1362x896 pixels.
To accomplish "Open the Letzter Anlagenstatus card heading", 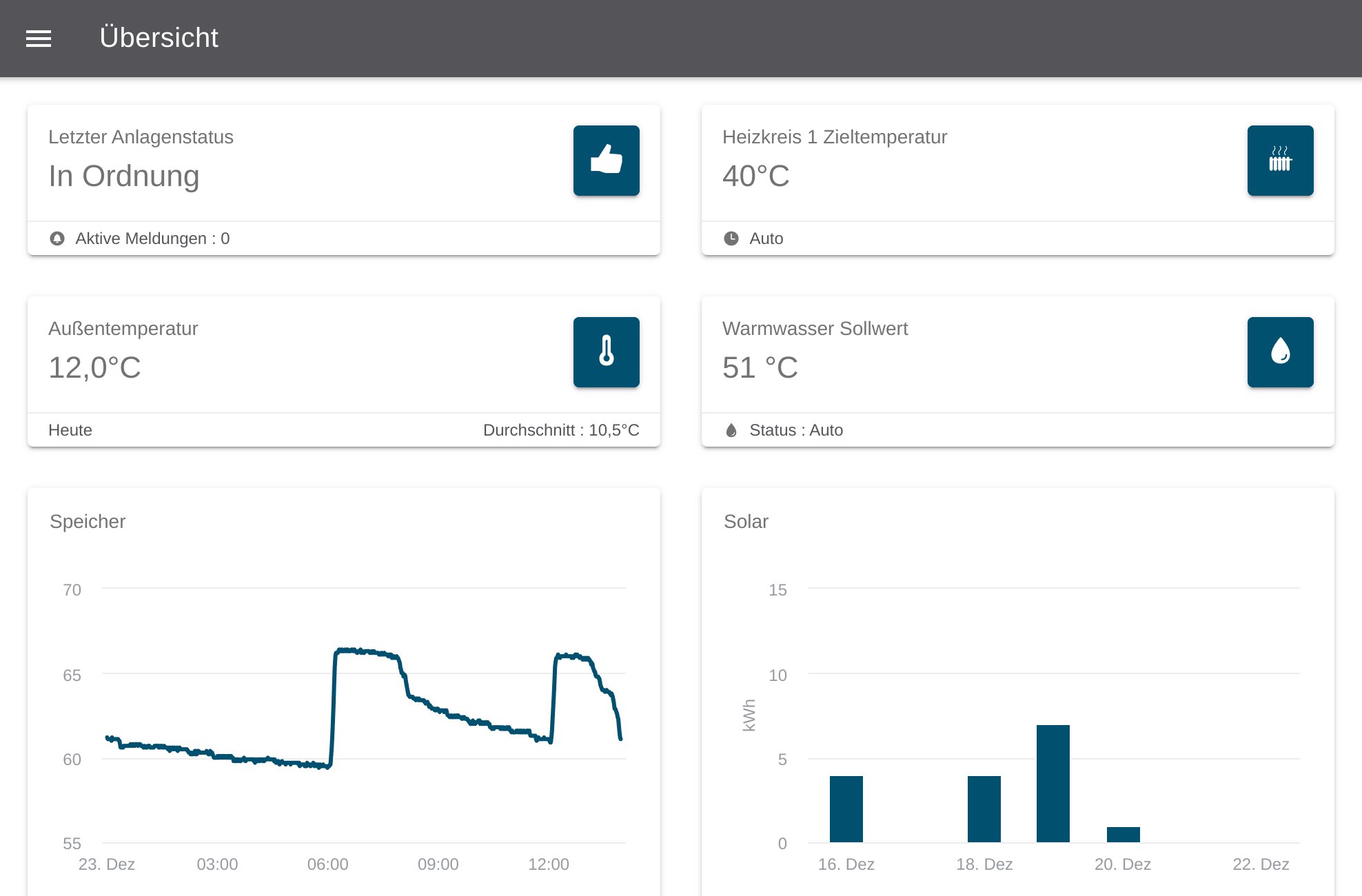I will pos(141,137).
